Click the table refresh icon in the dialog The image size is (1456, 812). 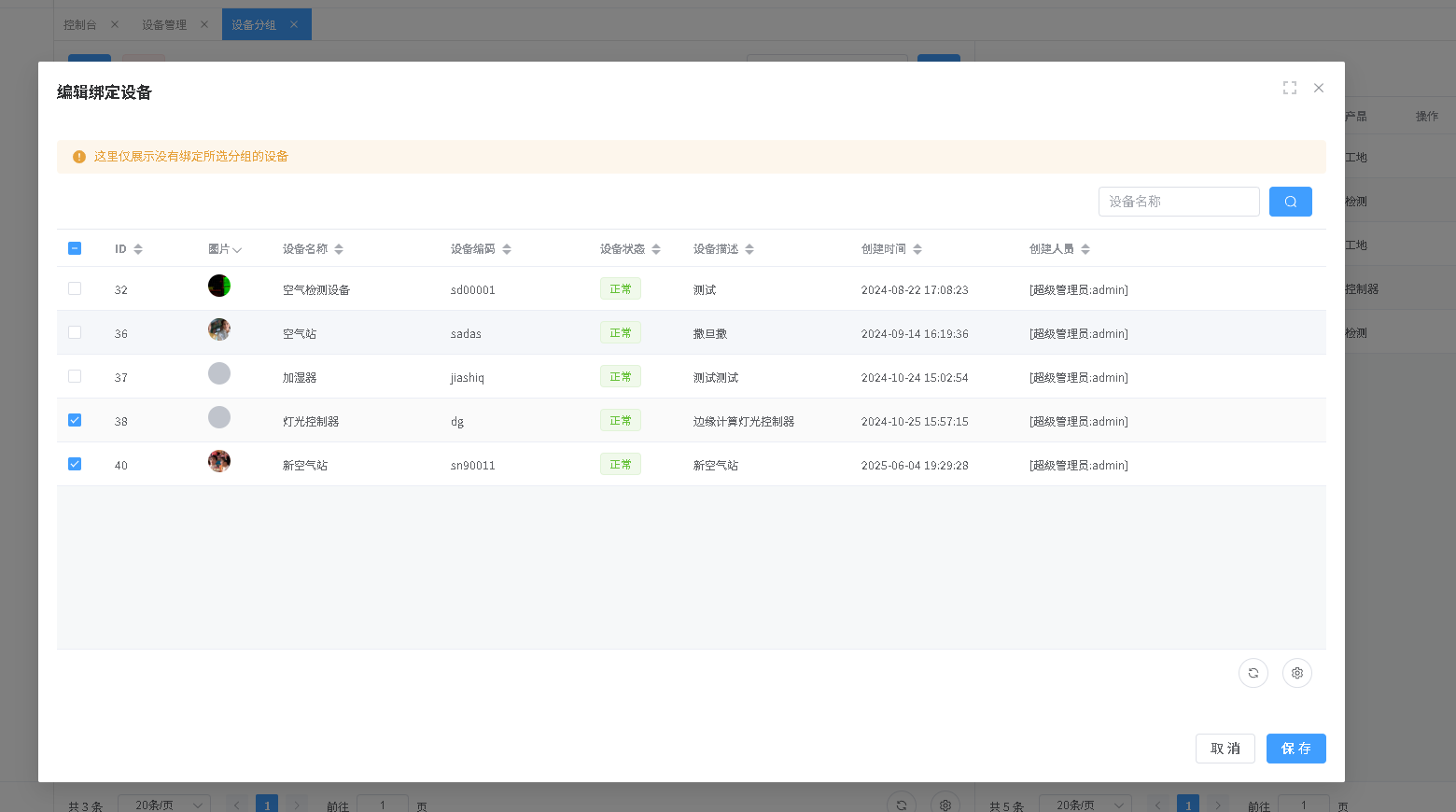[1253, 673]
